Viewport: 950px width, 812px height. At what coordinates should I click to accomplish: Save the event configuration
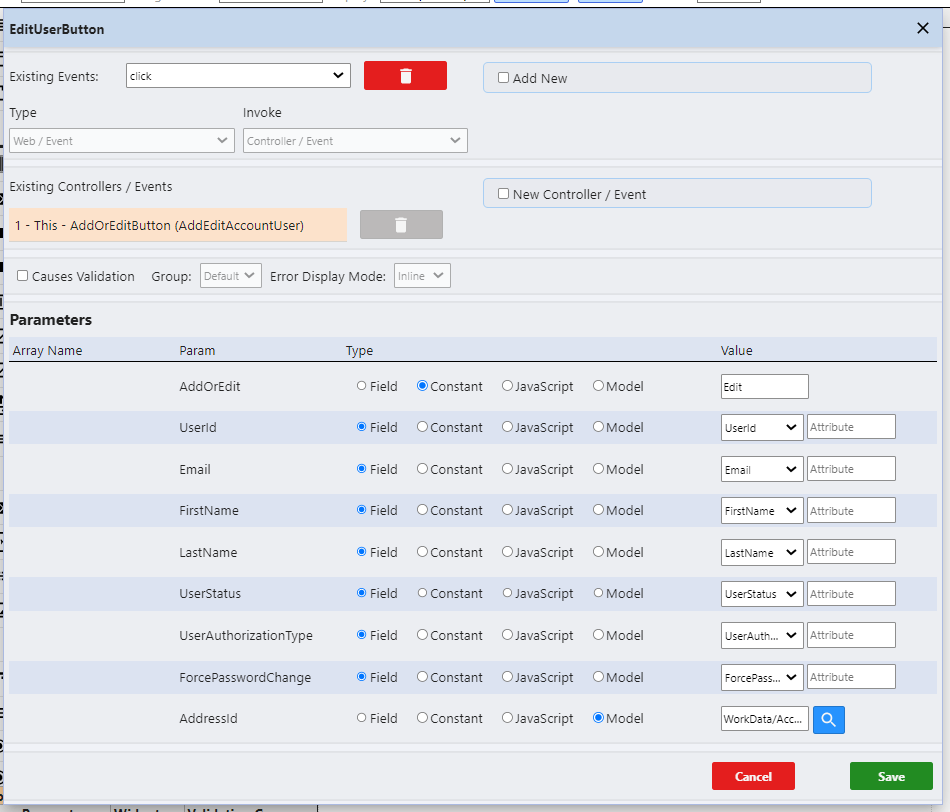click(891, 776)
